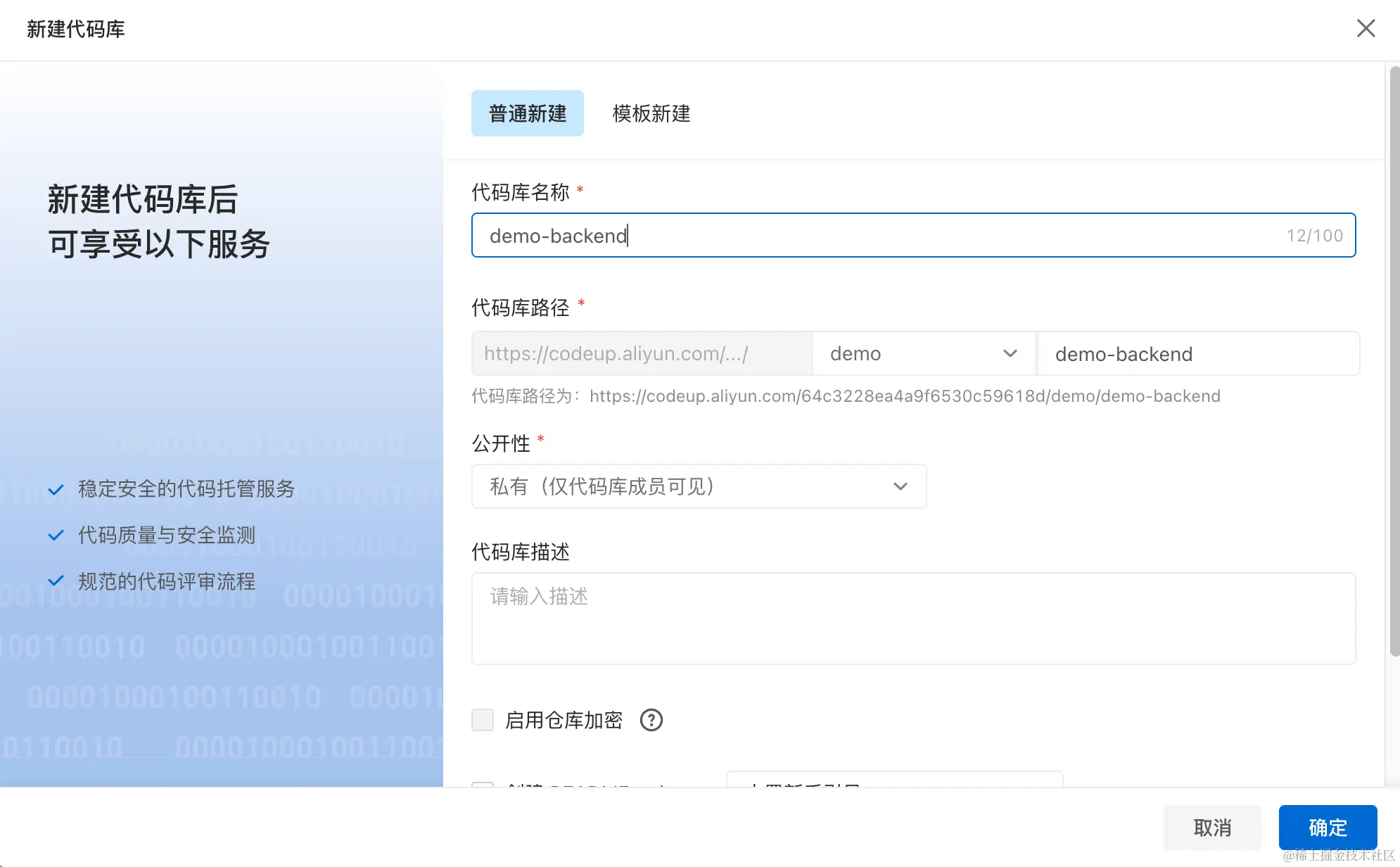Switch to the 普通新建 tab

click(x=527, y=113)
